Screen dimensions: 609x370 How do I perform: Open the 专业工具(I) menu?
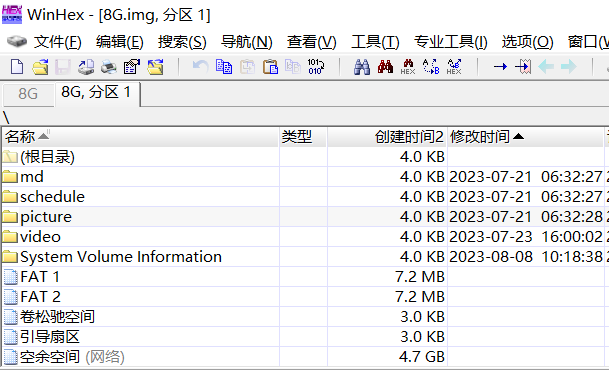451,42
